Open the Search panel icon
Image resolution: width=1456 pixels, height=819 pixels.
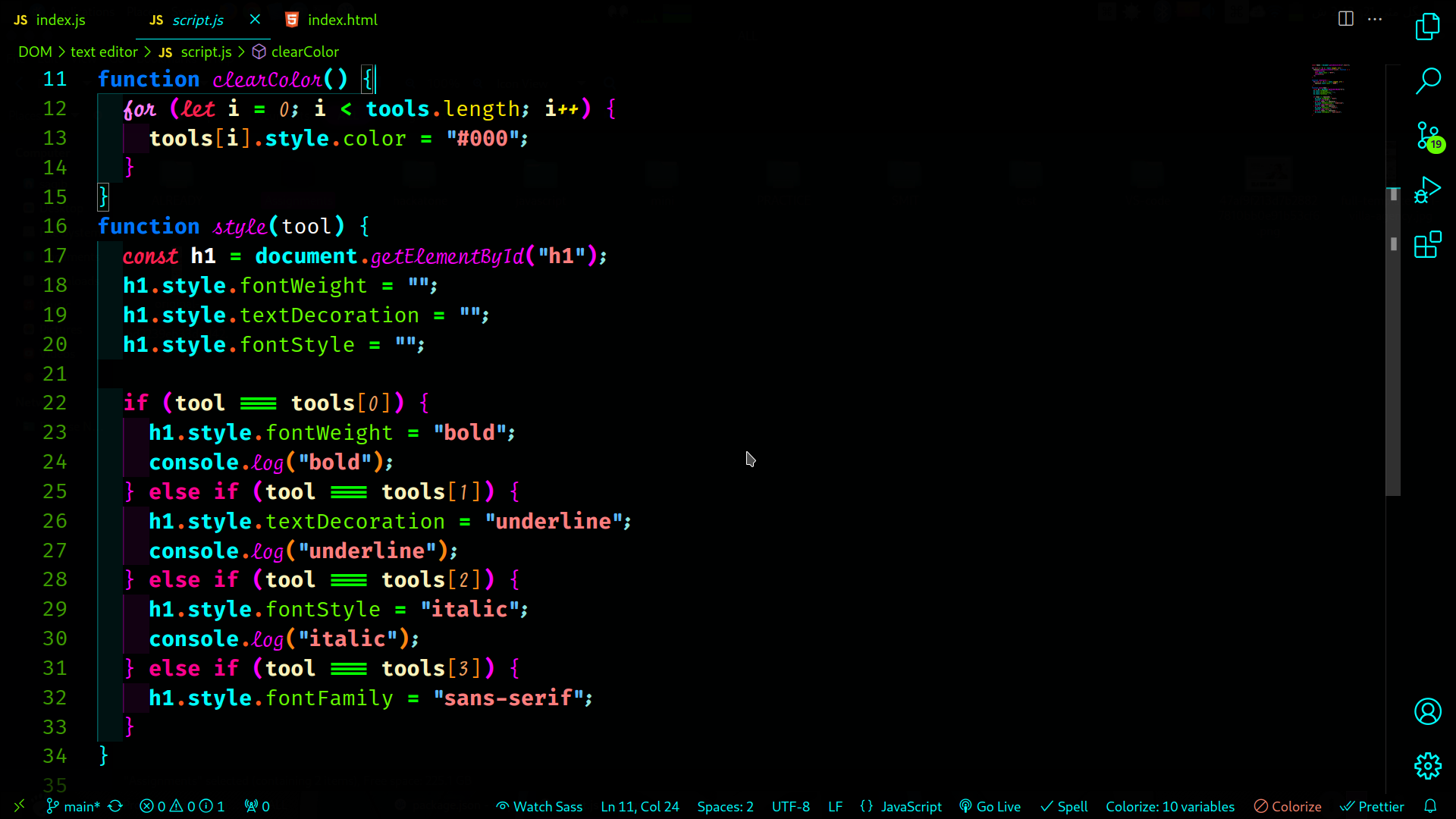coord(1427,80)
